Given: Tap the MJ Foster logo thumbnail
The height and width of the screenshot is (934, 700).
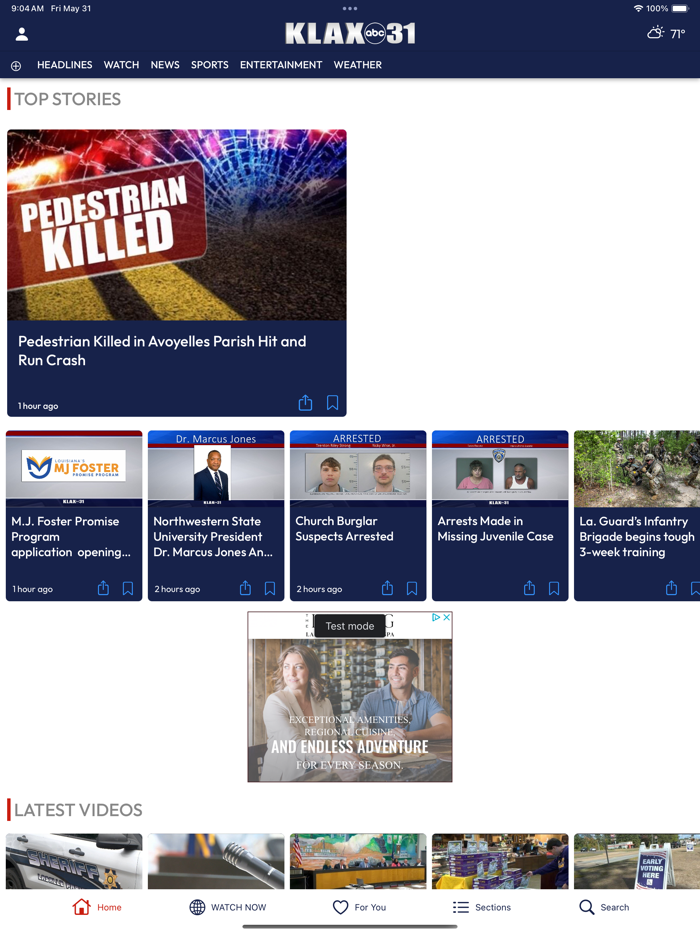Looking at the screenshot, I should click(74, 468).
